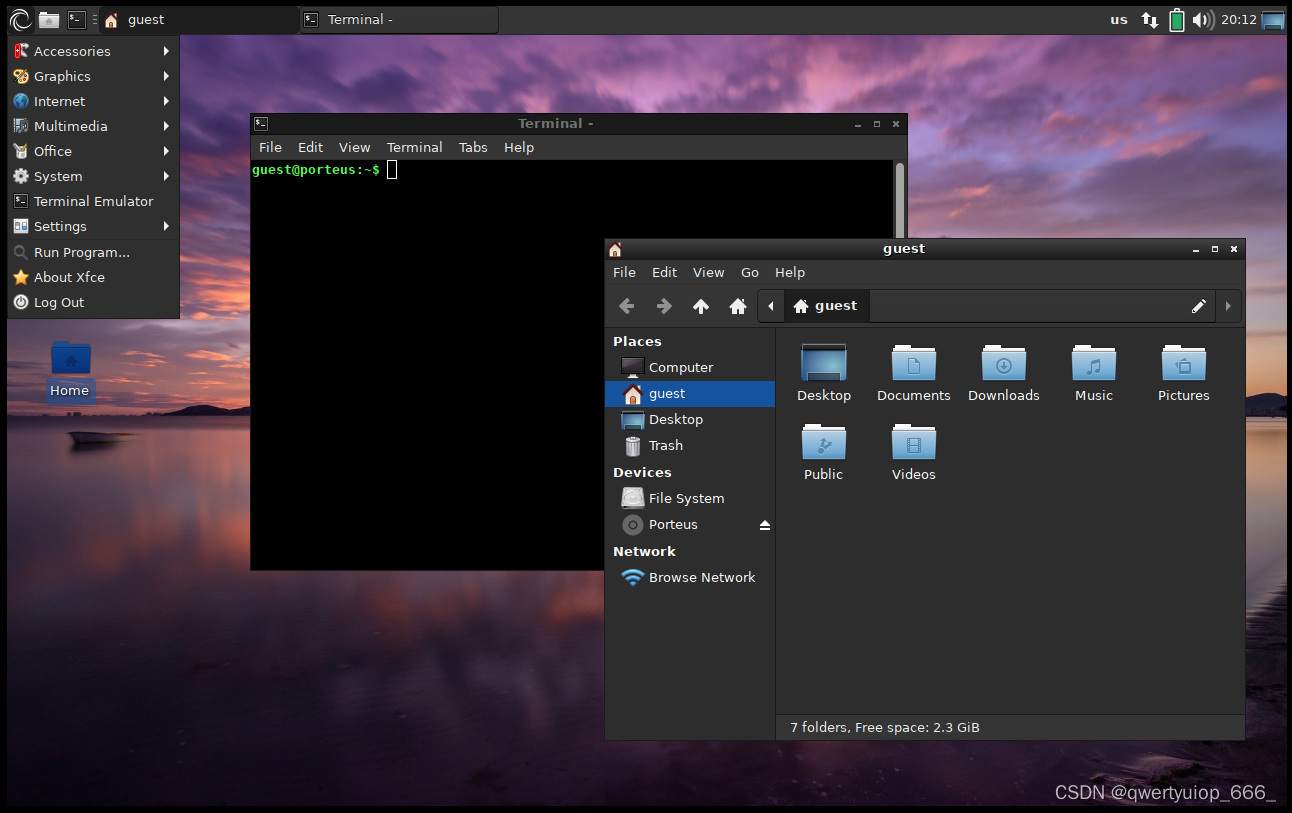1292x813 pixels.
Task: Click the Home navigation icon in Thunar toolbar
Action: point(737,306)
